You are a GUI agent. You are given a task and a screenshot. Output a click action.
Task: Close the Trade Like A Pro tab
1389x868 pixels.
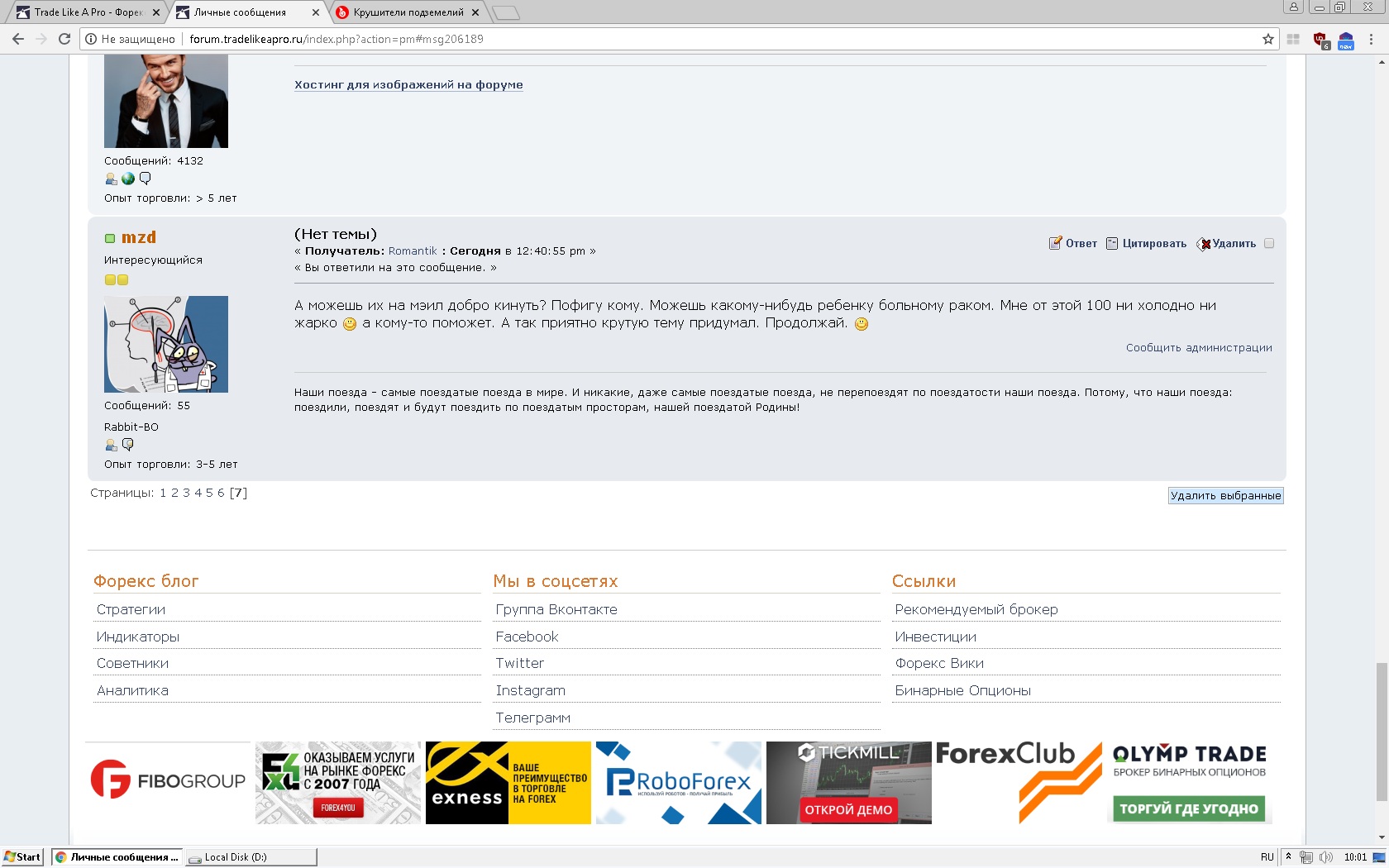point(156,12)
